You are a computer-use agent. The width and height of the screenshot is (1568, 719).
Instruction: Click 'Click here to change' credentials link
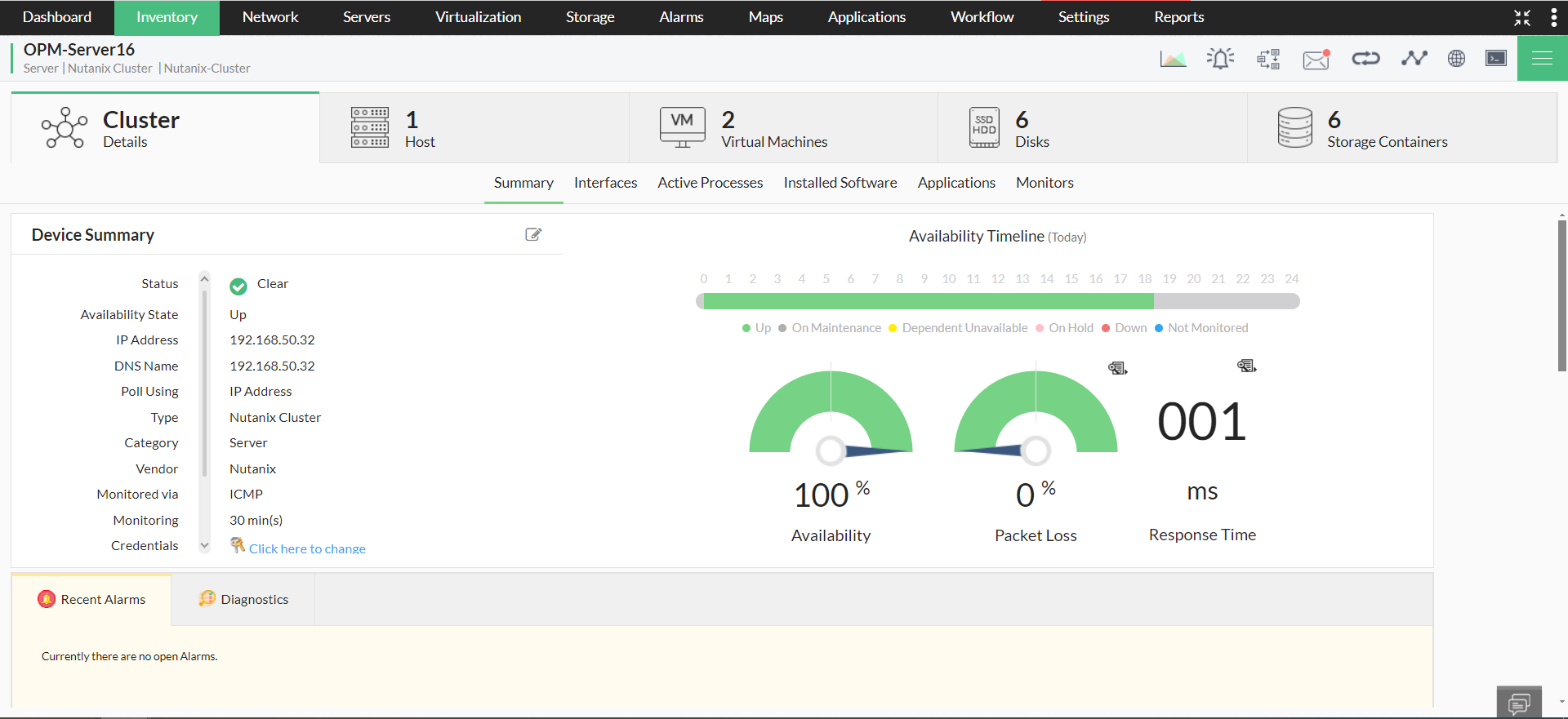click(307, 548)
